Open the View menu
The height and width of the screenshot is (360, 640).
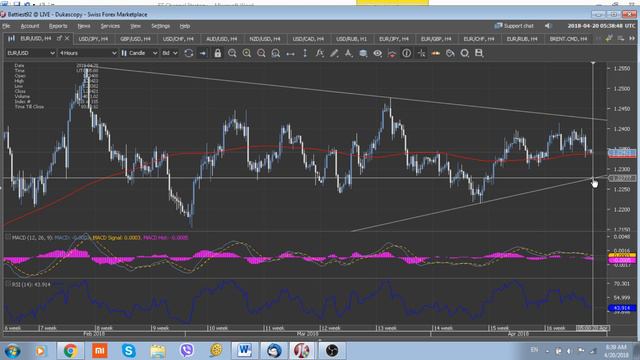(136, 26)
